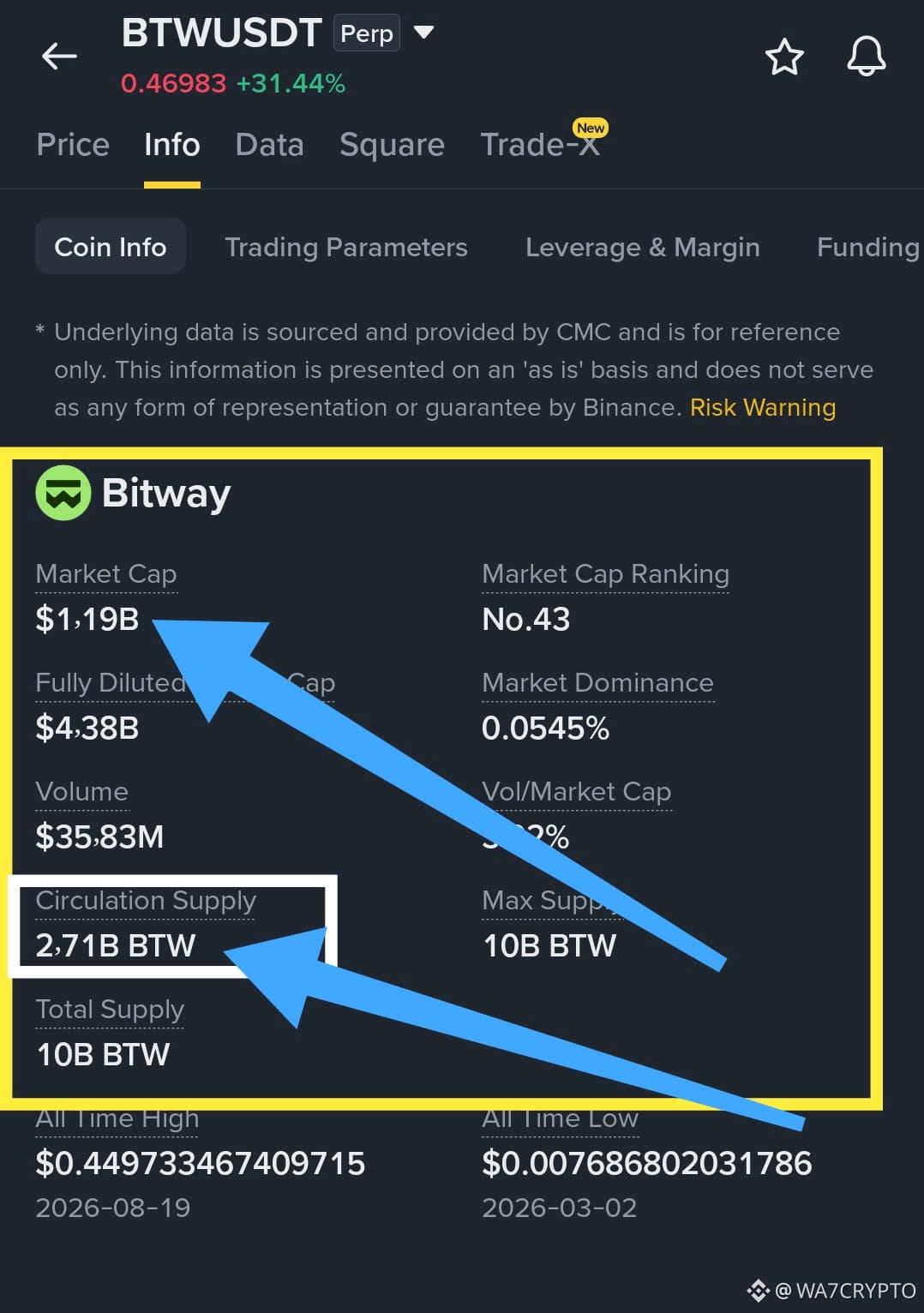Open price alerts via bell icon
Image resolution: width=924 pixels, height=1313 pixels.
[x=867, y=57]
